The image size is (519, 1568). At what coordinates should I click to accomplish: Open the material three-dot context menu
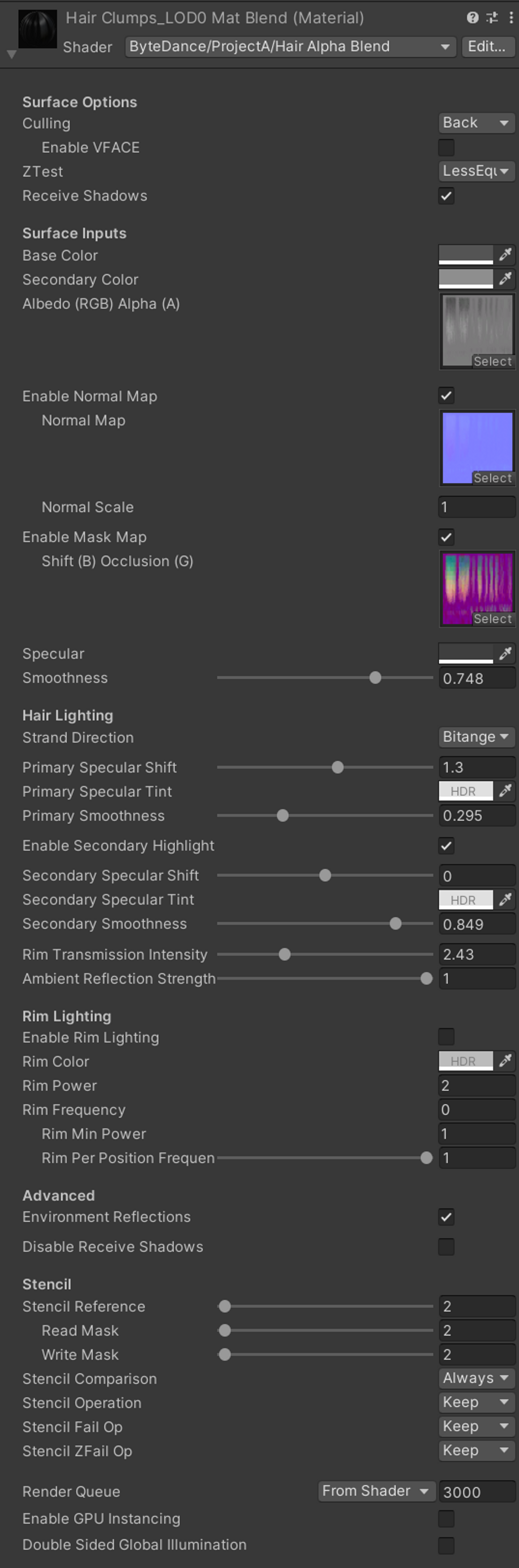pos(510,18)
